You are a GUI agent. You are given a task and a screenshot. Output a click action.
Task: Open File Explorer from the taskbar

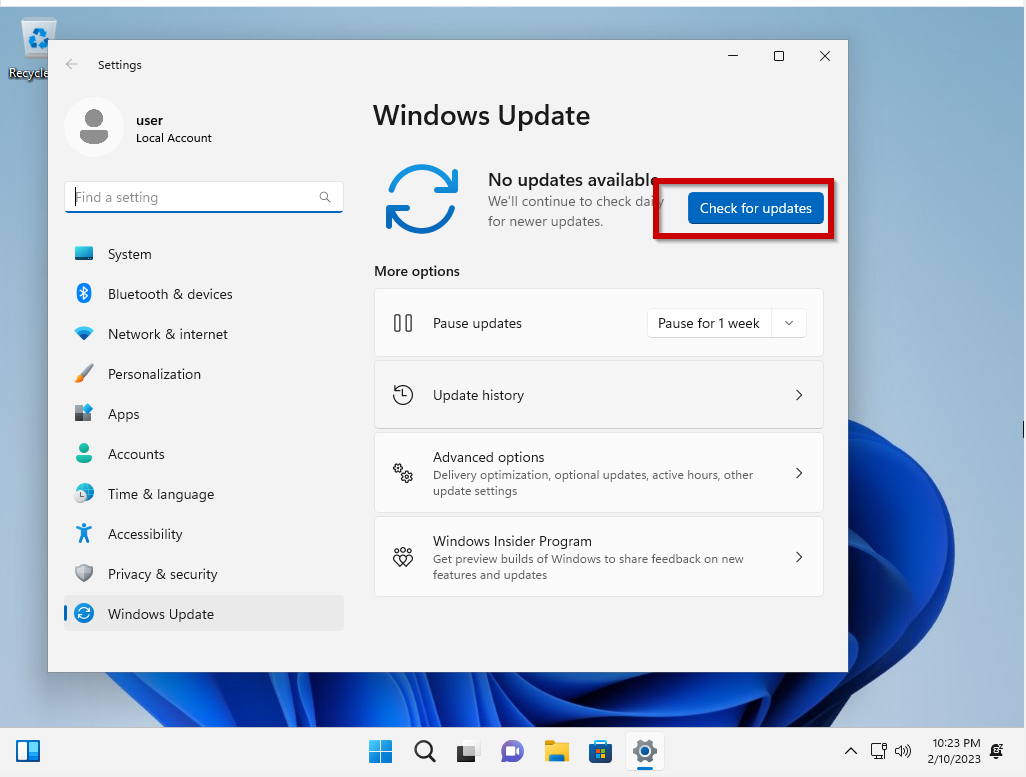pos(556,751)
